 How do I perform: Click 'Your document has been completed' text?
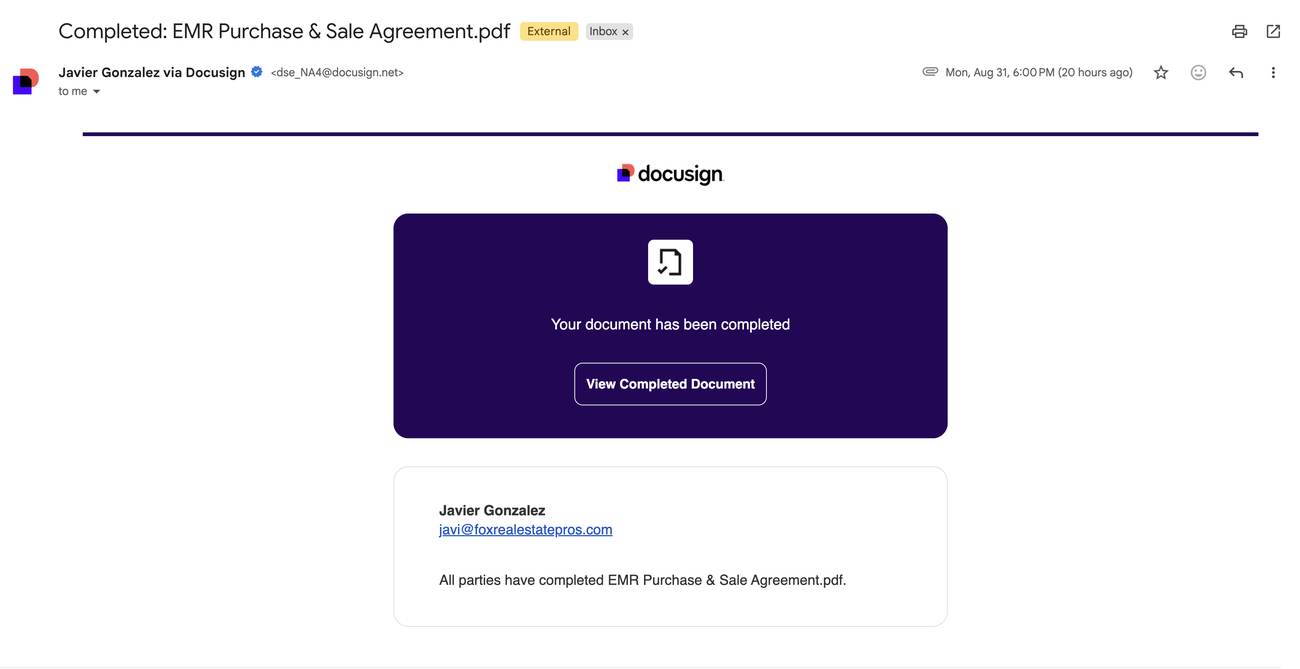[x=670, y=324]
